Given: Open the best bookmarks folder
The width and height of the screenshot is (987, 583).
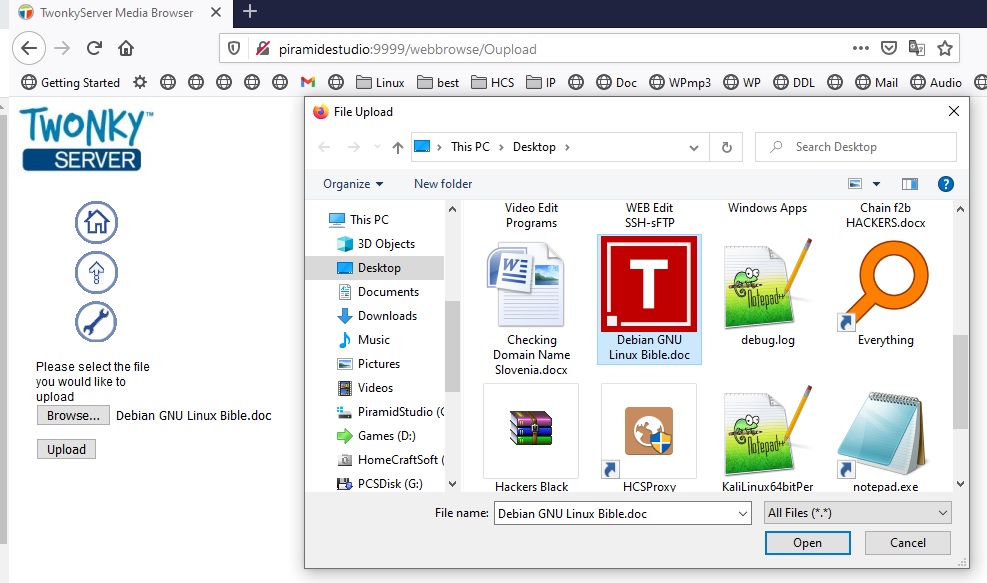Looking at the screenshot, I should pyautogui.click(x=438, y=82).
